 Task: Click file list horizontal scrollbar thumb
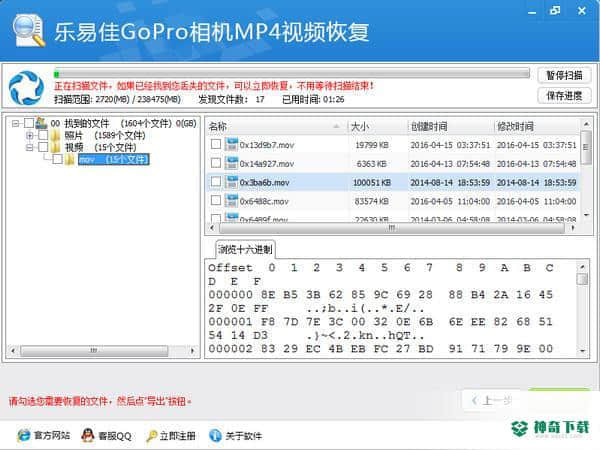391,228
